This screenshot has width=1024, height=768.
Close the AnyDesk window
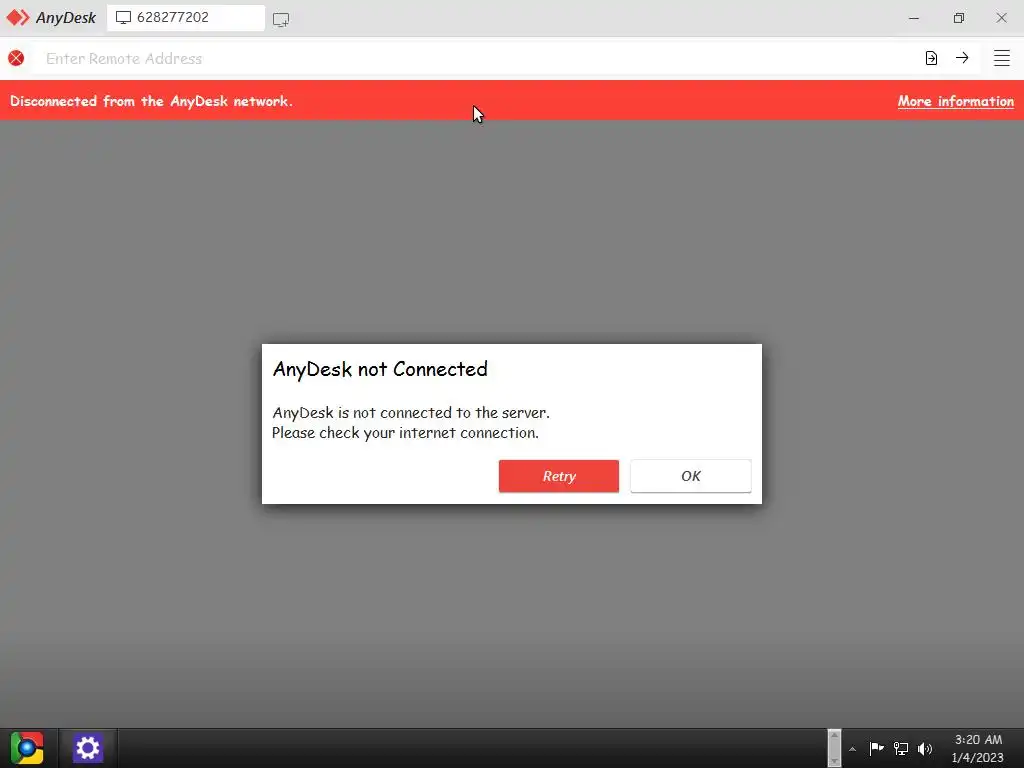(1001, 18)
